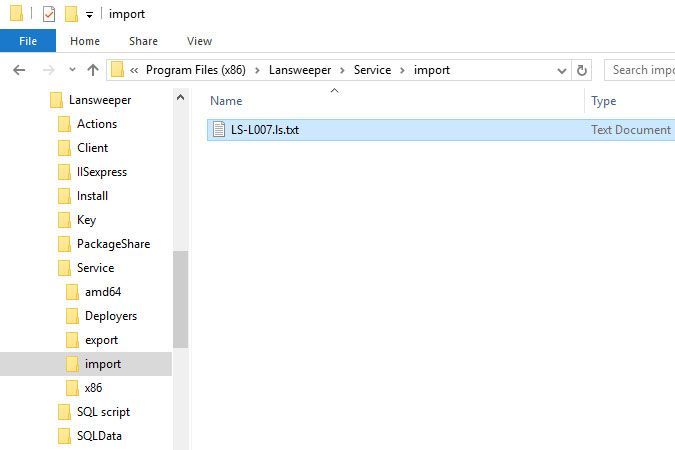Select the Deployers folder in navigation tree
Viewport: 675px width, 450px height.
pyautogui.click(x=110, y=316)
